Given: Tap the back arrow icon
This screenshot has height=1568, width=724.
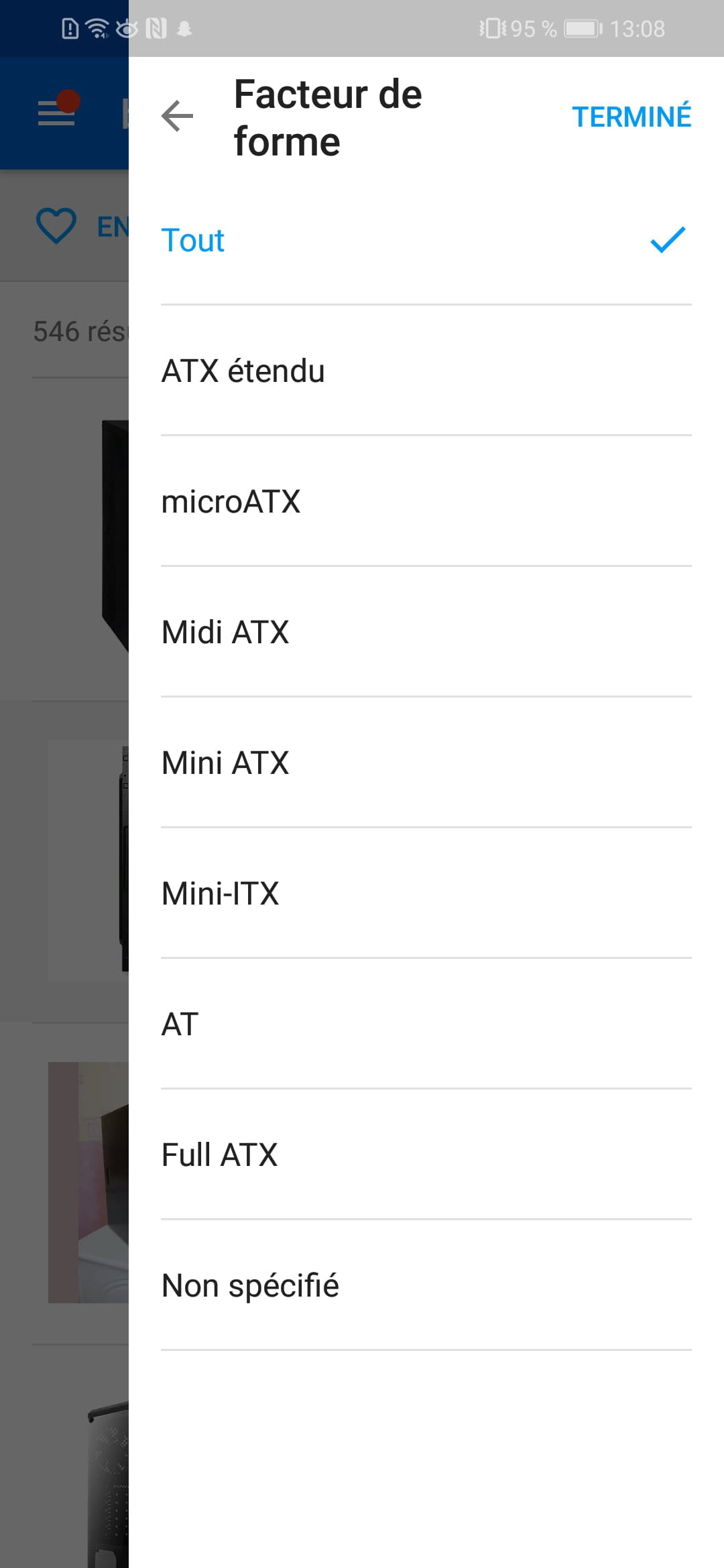Looking at the screenshot, I should pos(178,116).
